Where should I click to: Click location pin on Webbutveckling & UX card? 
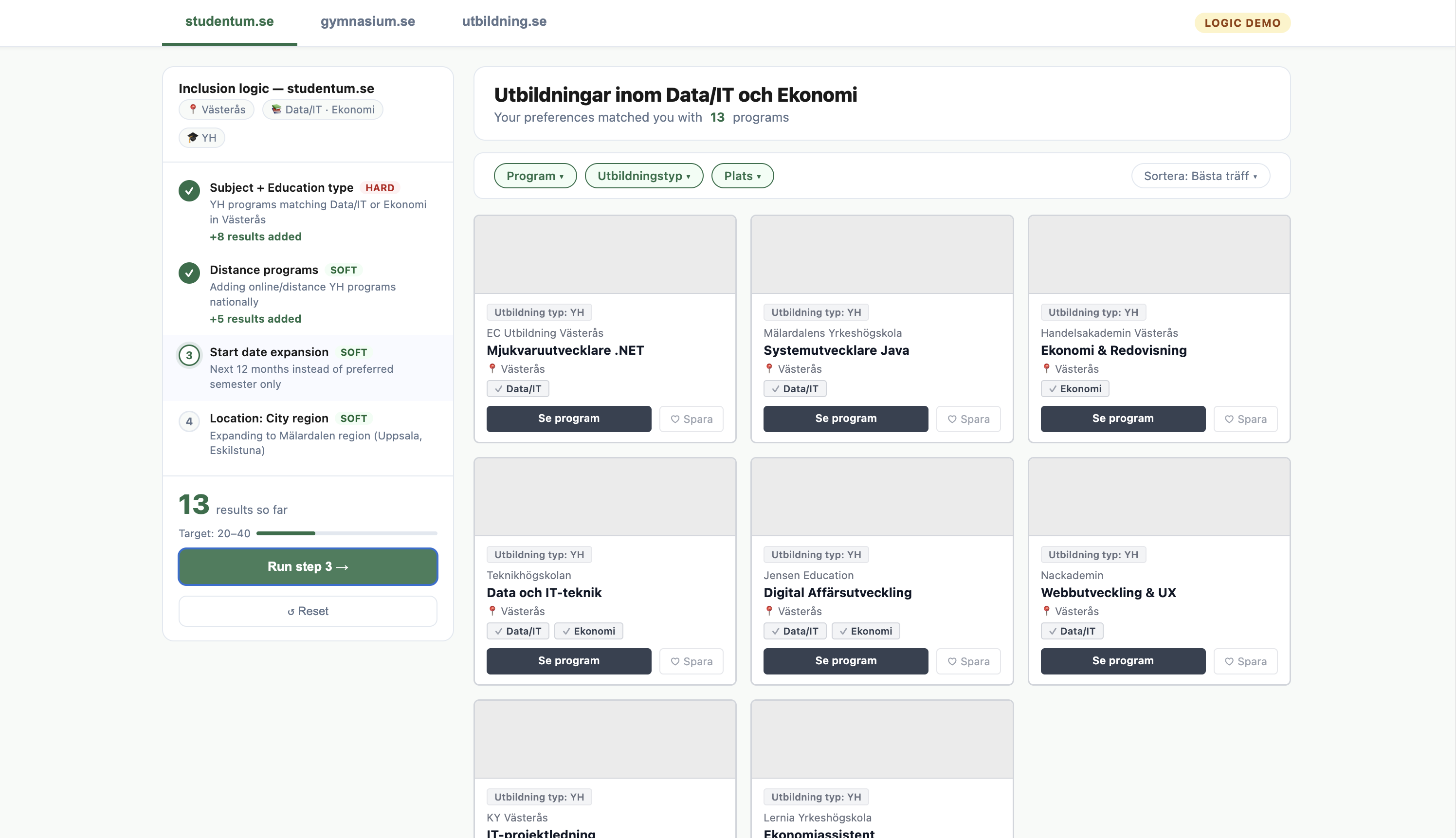[1046, 611]
